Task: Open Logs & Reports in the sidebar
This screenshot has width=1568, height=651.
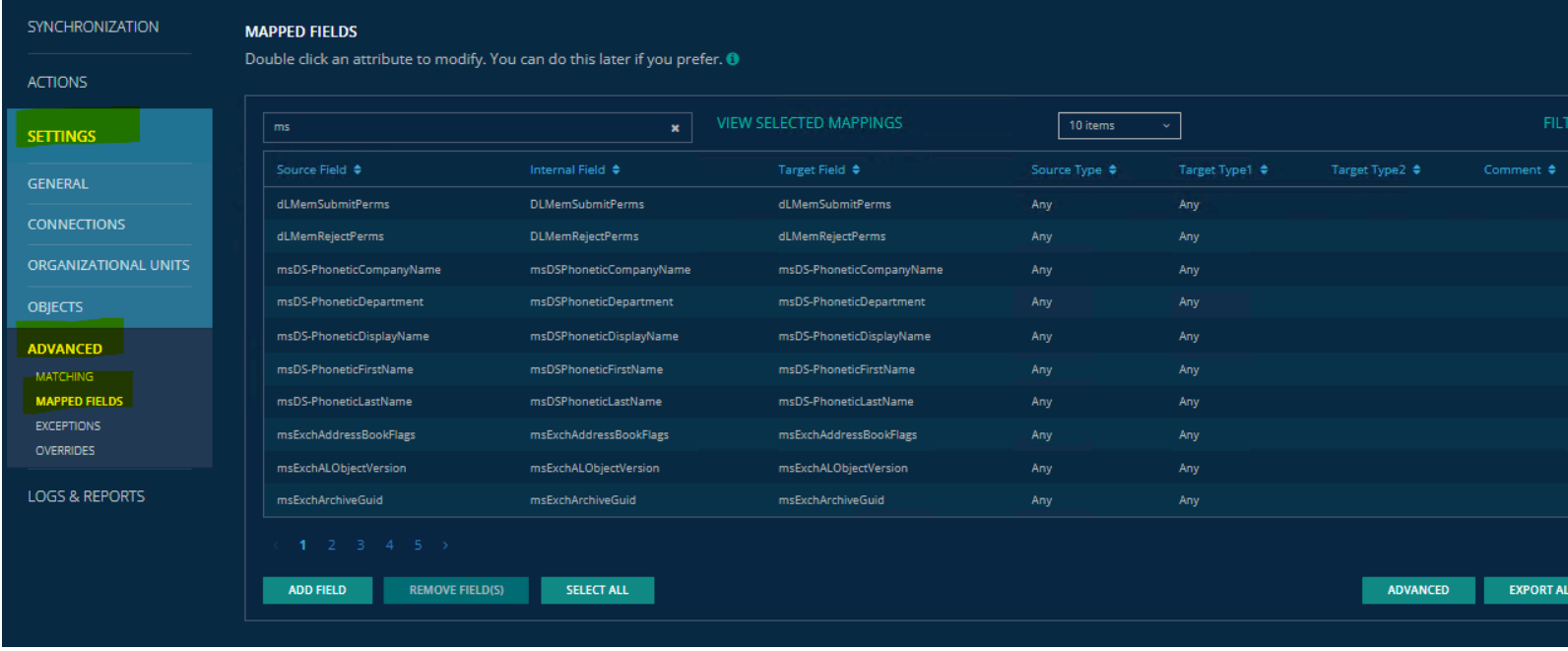Action: coord(86,496)
